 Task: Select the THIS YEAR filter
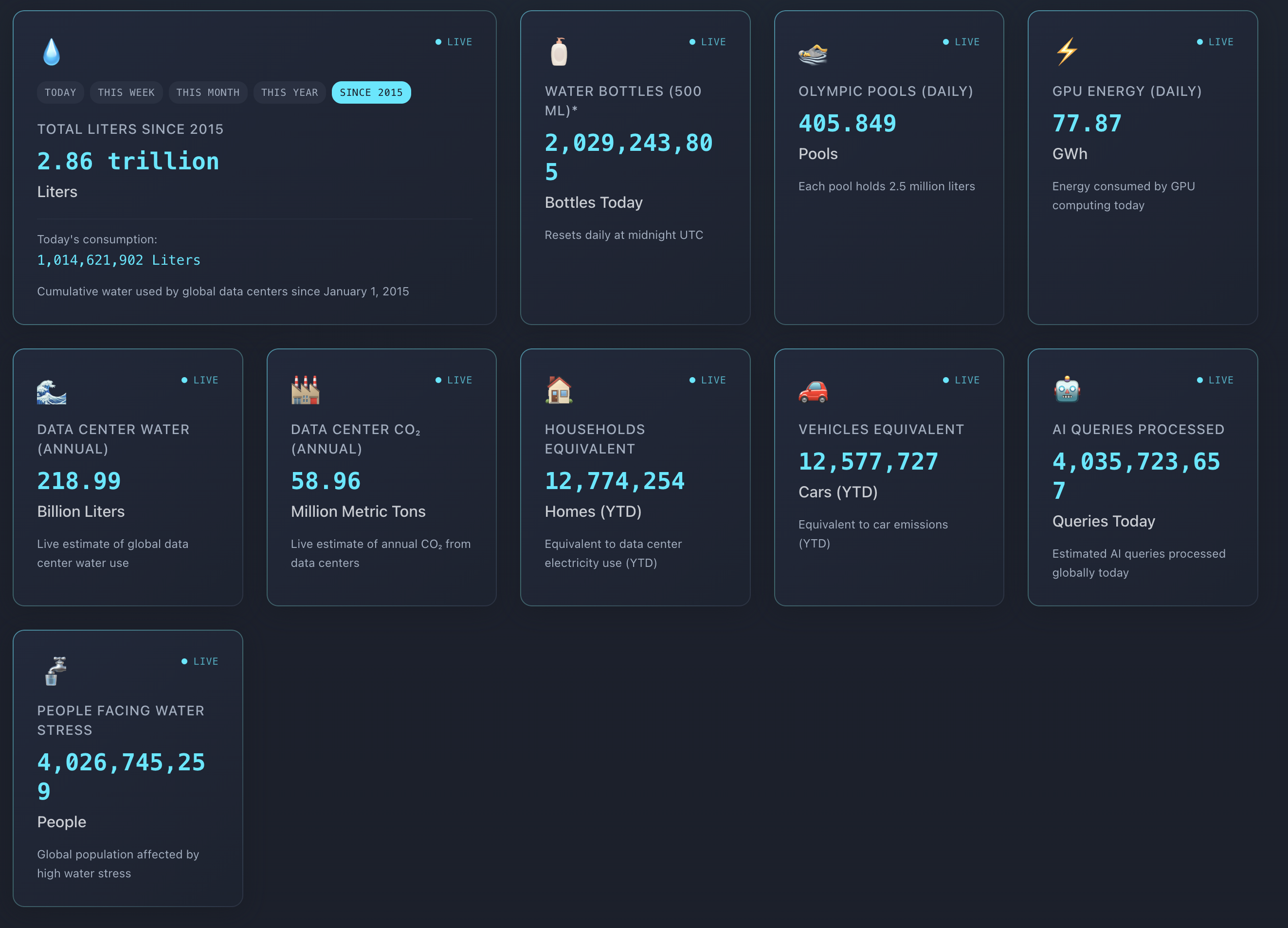point(289,92)
